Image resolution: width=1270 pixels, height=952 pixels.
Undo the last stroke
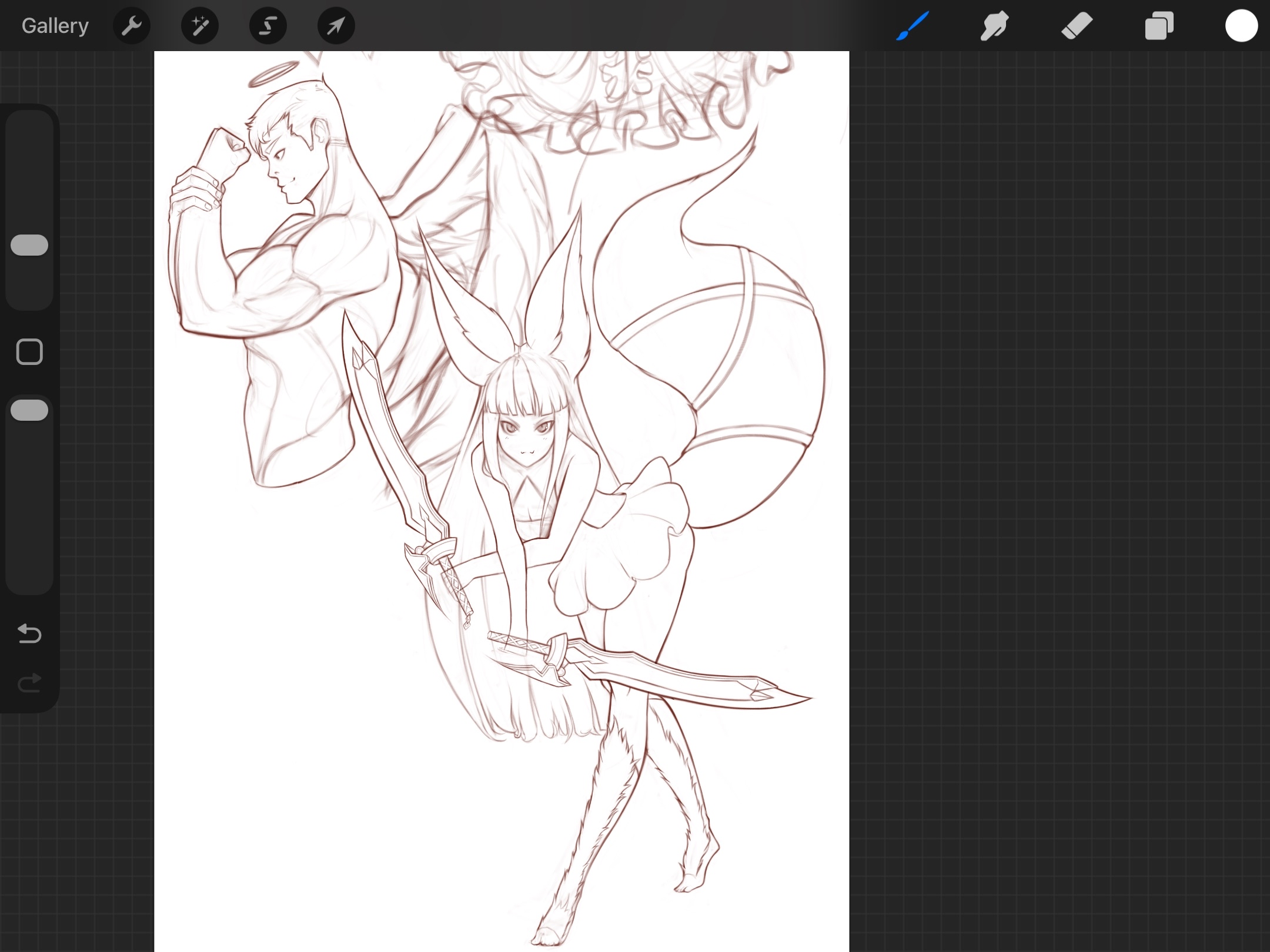29,633
